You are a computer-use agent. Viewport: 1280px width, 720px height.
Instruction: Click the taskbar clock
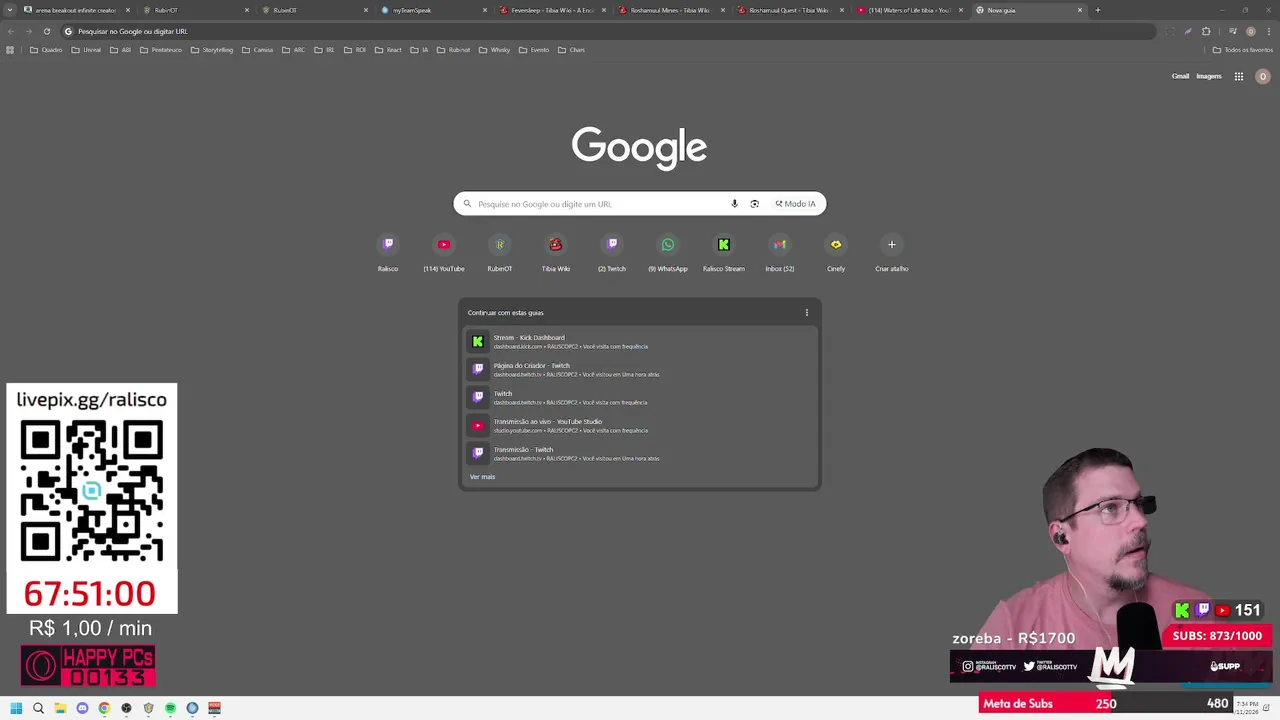coord(1247,707)
